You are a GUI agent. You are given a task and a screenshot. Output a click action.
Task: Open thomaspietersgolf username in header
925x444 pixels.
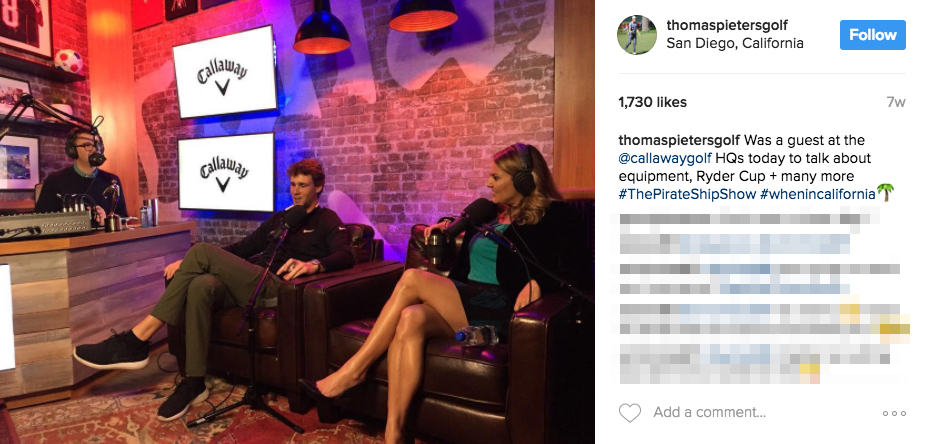(x=727, y=25)
